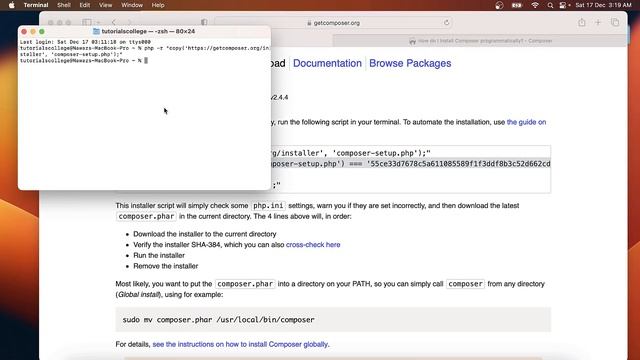The image size is (640, 360).
Task: Click the 'Run the installer' bullet
Action: click(x=159, y=255)
